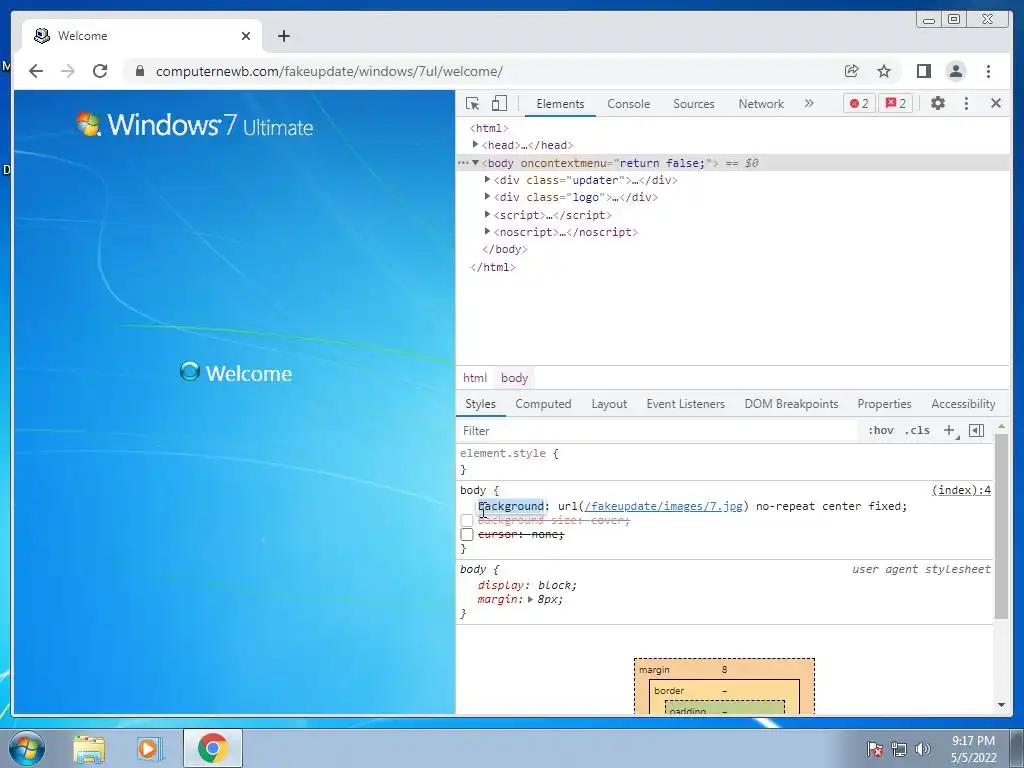Open the Chrome profile avatar
Screen dimensions: 1024x768
pos(955,71)
